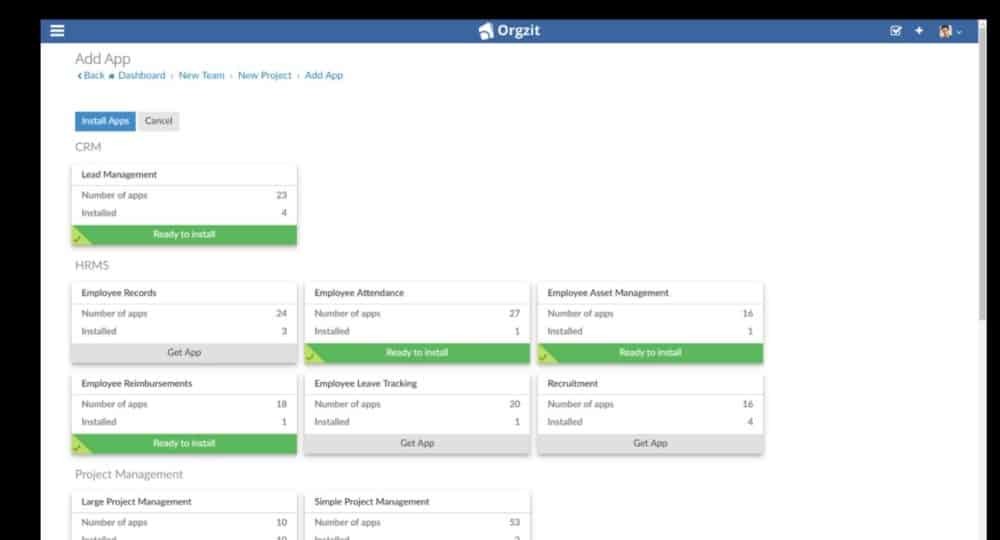This screenshot has height=540, width=1000.
Task: Open the tasks checklist icon in header
Action: point(896,31)
